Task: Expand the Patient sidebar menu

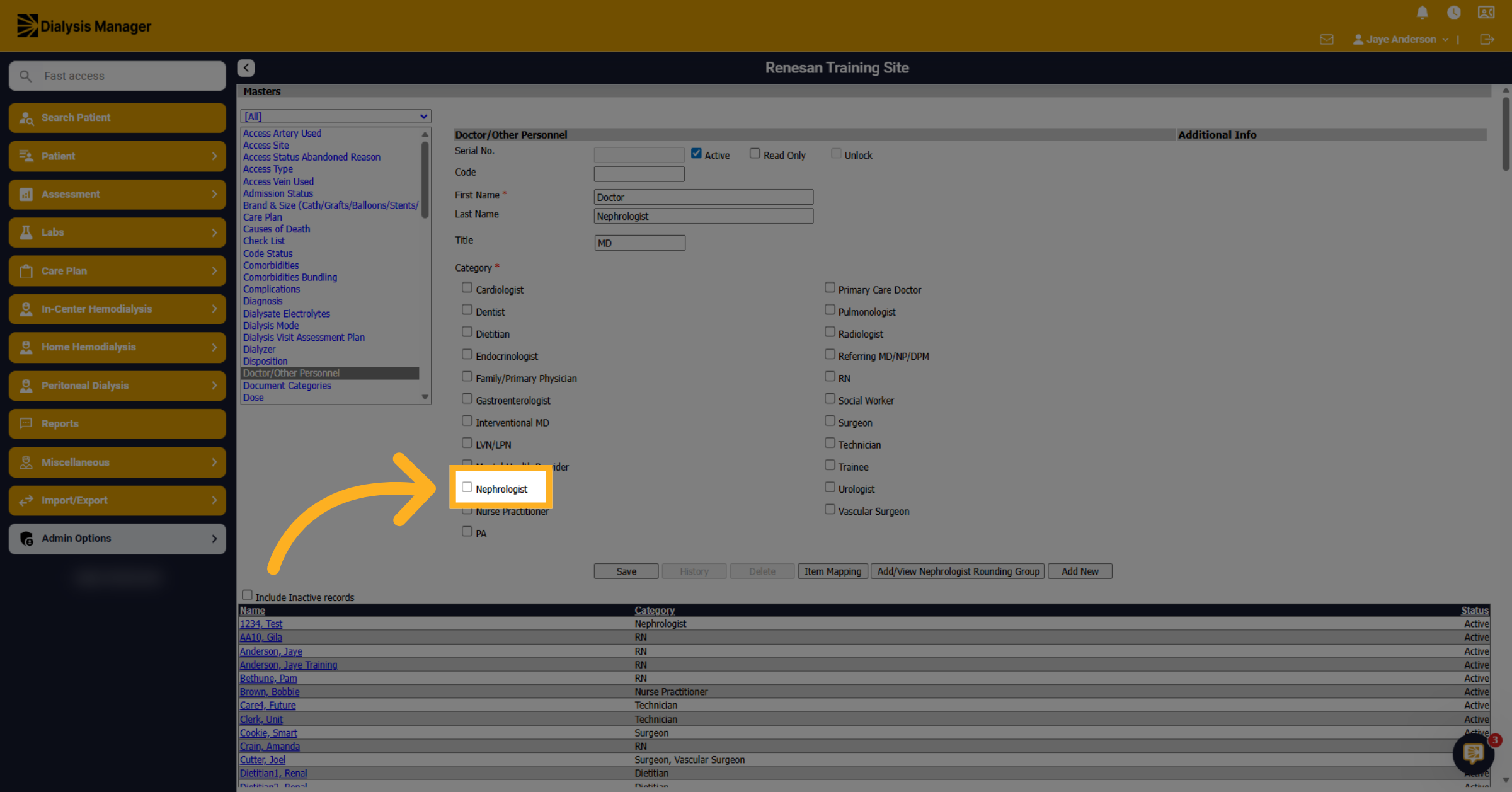Action: pos(117,156)
